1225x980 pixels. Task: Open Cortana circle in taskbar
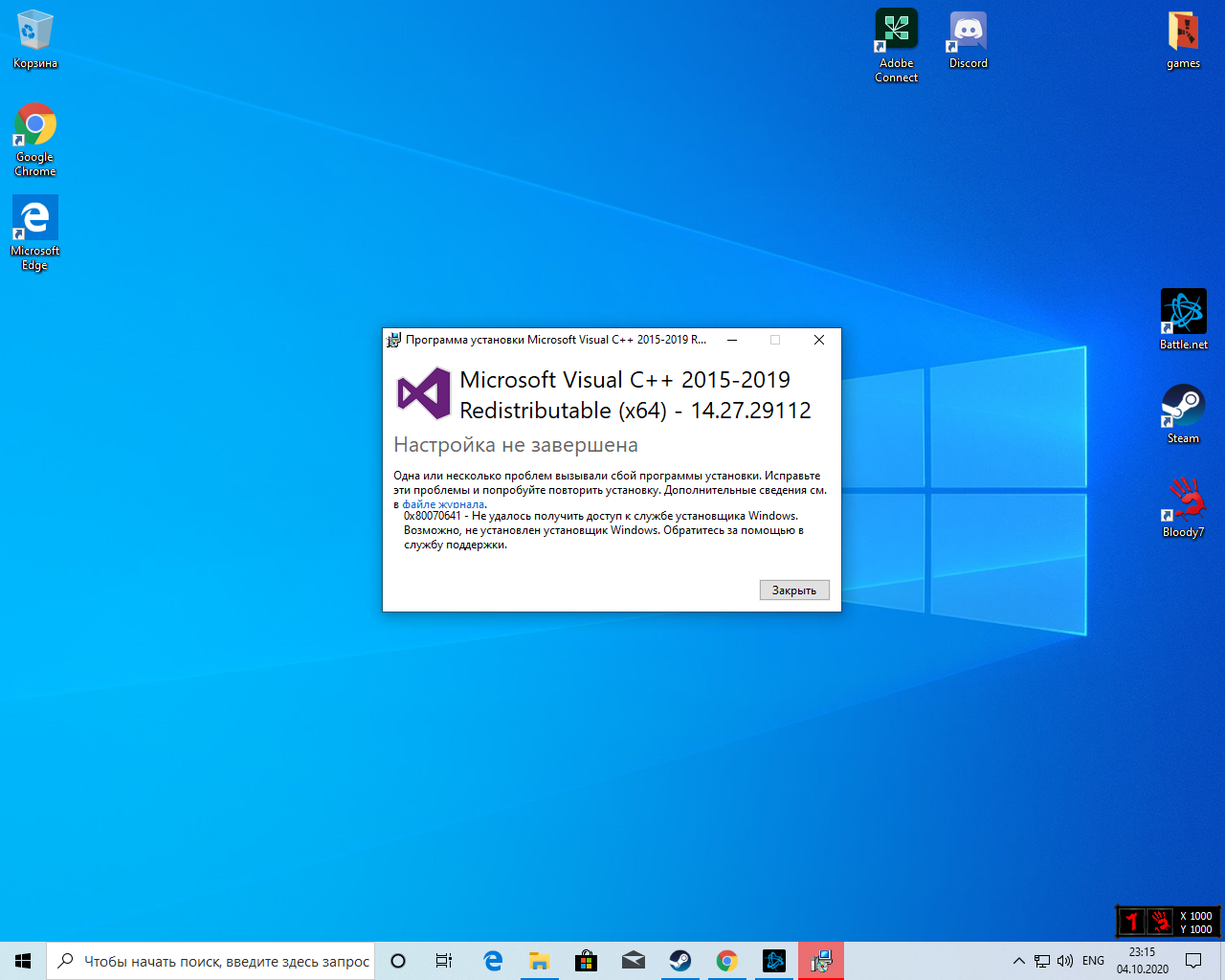[398, 961]
